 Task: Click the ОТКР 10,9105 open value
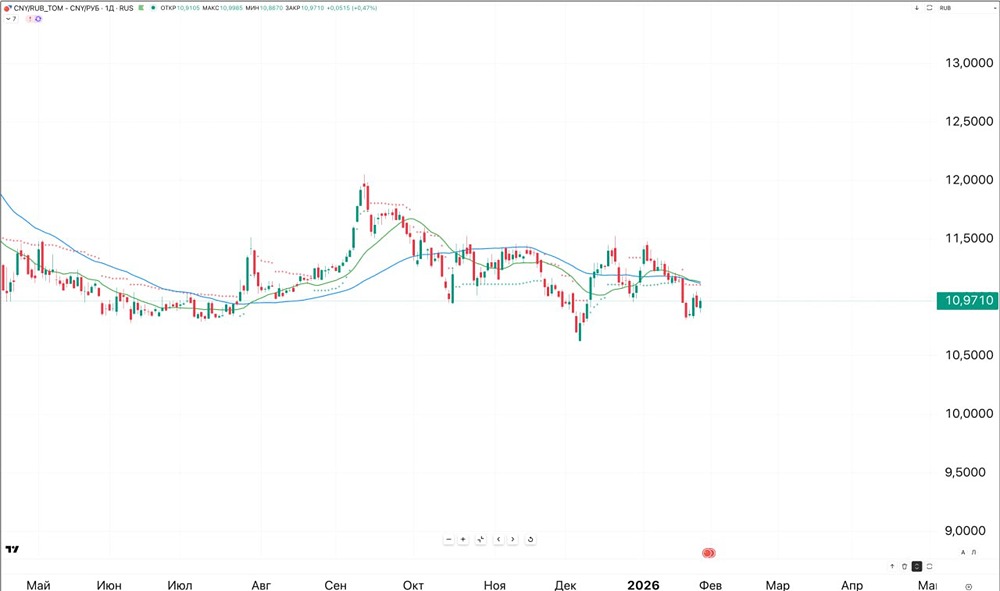coord(180,8)
